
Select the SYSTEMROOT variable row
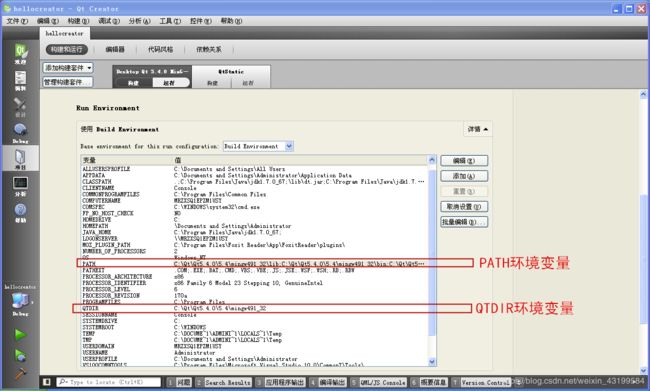click(x=255, y=327)
